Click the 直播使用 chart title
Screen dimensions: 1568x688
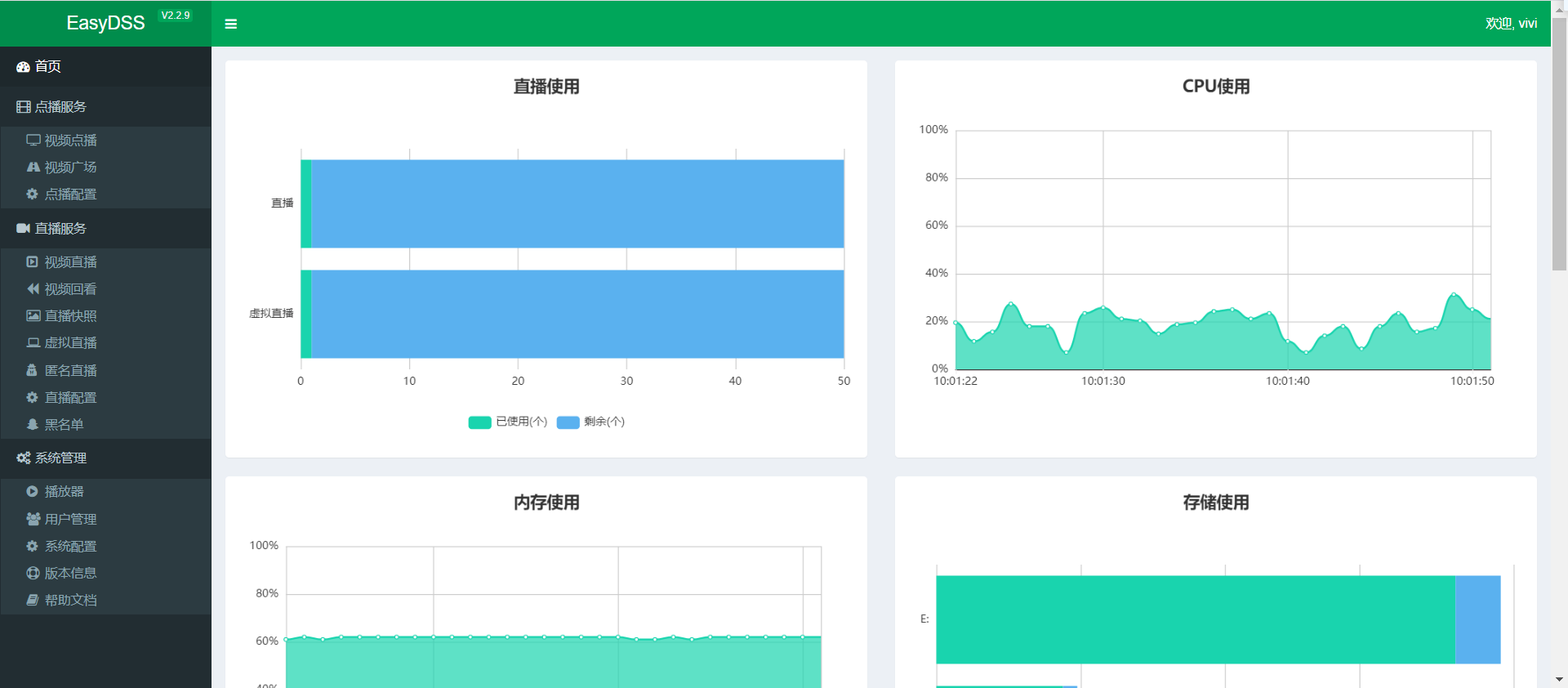[546, 87]
